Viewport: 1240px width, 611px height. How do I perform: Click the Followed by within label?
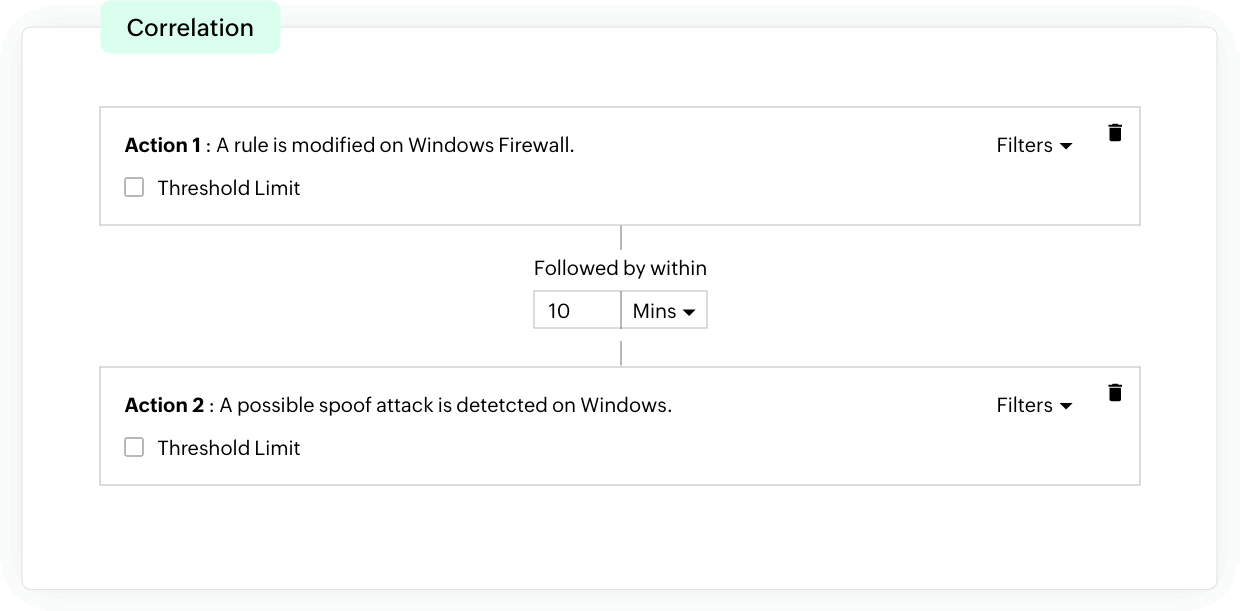point(620,268)
